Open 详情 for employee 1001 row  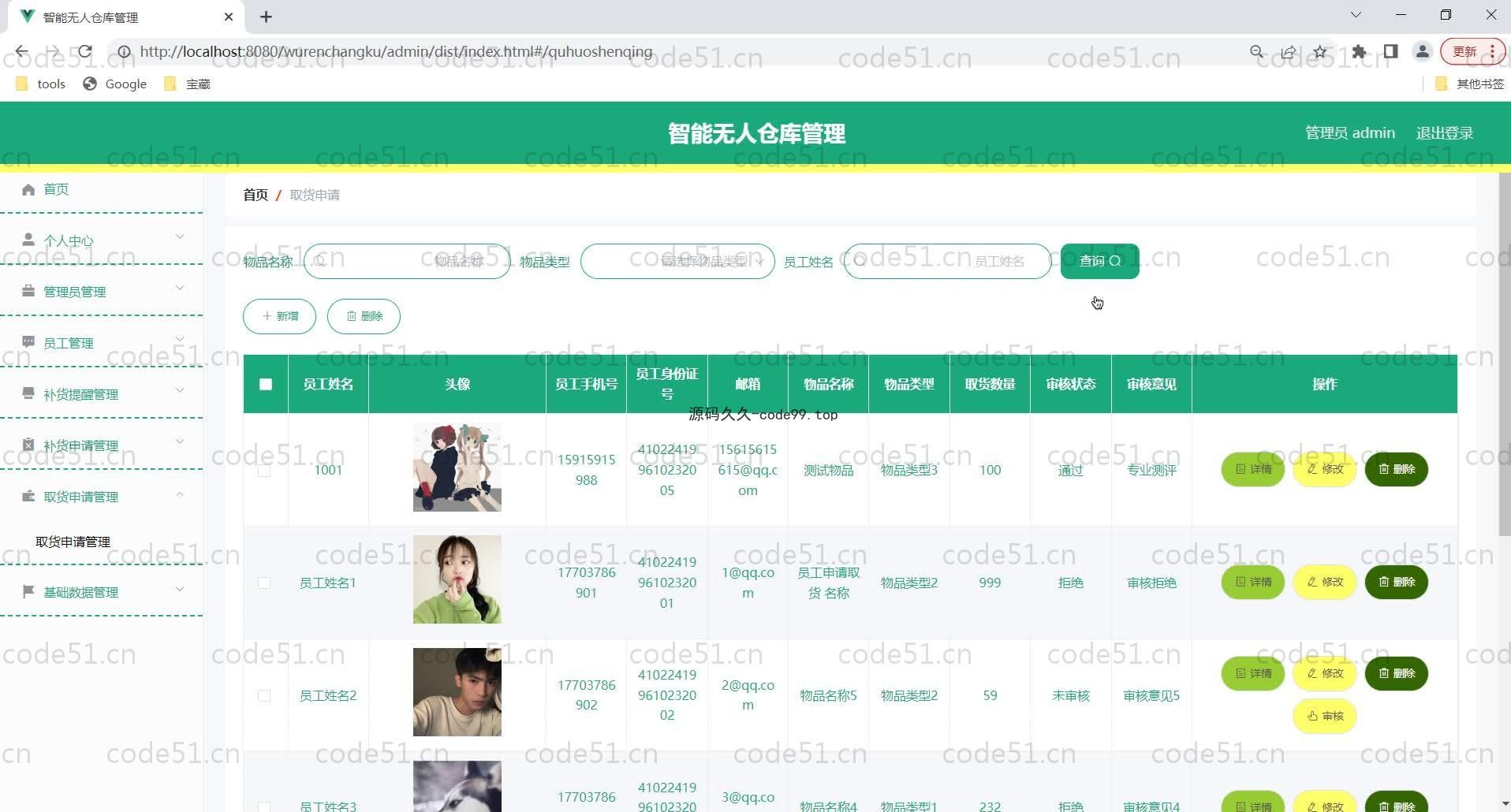(1253, 469)
